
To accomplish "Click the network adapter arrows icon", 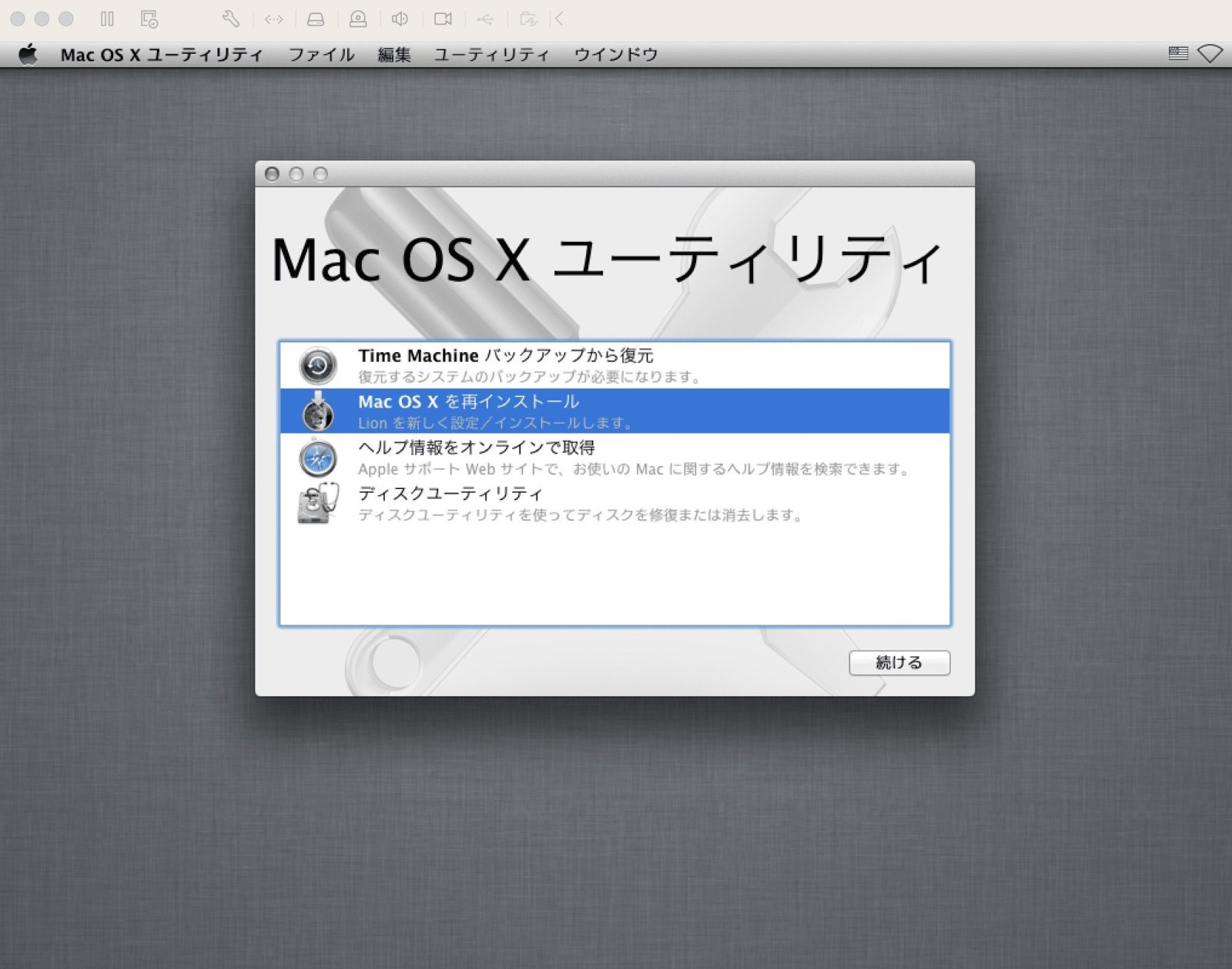I will point(273,19).
